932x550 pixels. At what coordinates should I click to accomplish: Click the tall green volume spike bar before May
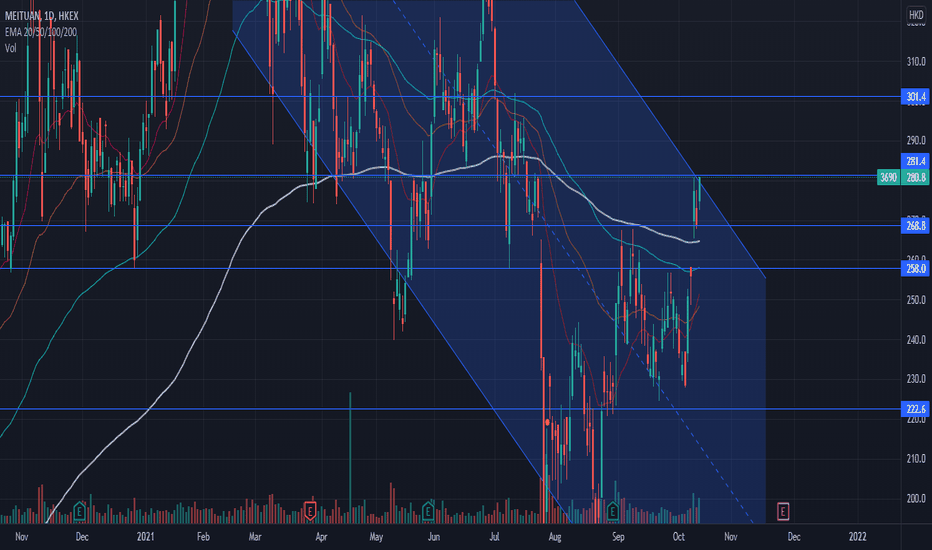click(x=350, y=457)
